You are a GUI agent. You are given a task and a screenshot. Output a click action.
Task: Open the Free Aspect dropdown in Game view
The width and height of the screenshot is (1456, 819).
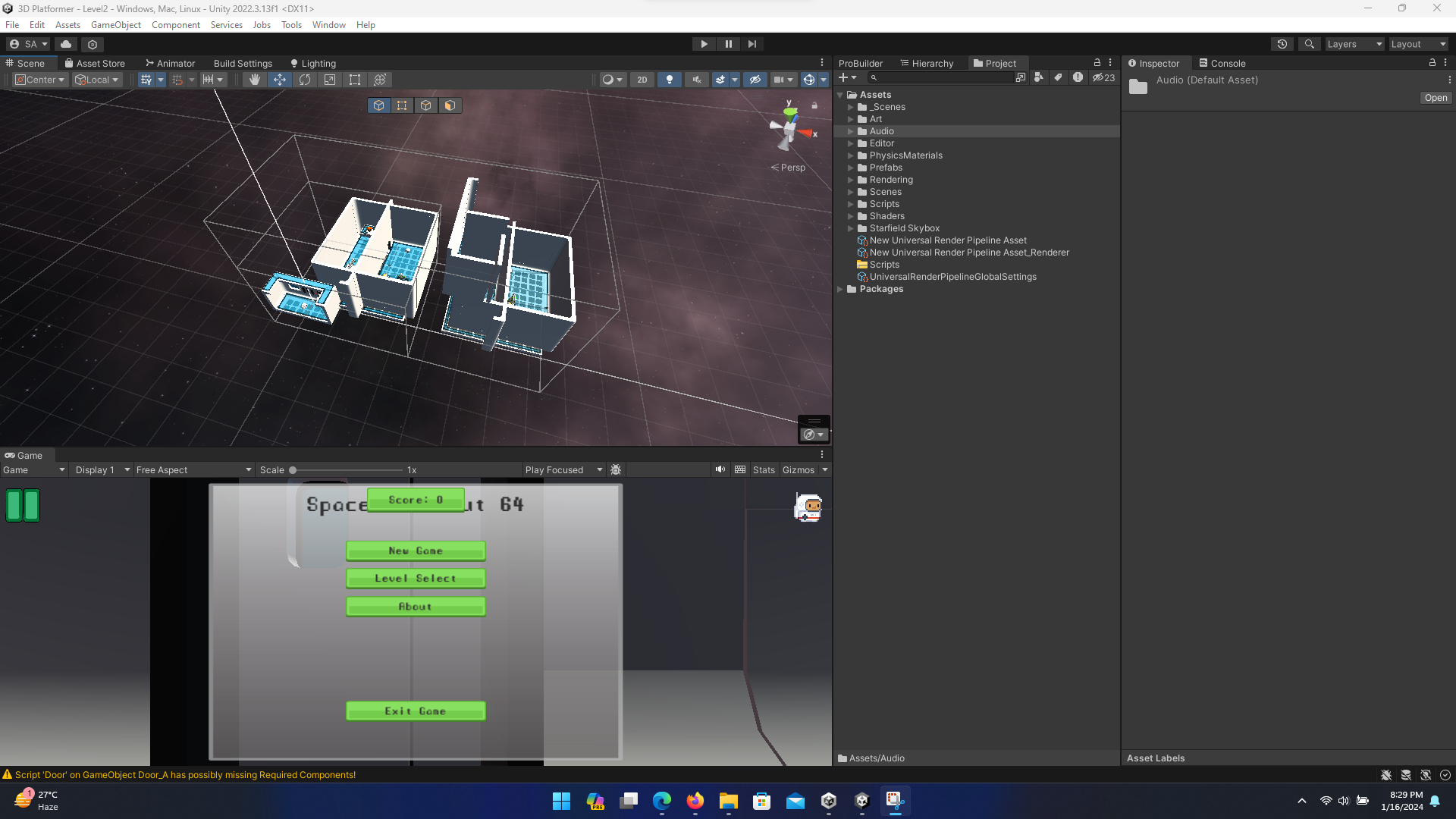[x=193, y=469]
